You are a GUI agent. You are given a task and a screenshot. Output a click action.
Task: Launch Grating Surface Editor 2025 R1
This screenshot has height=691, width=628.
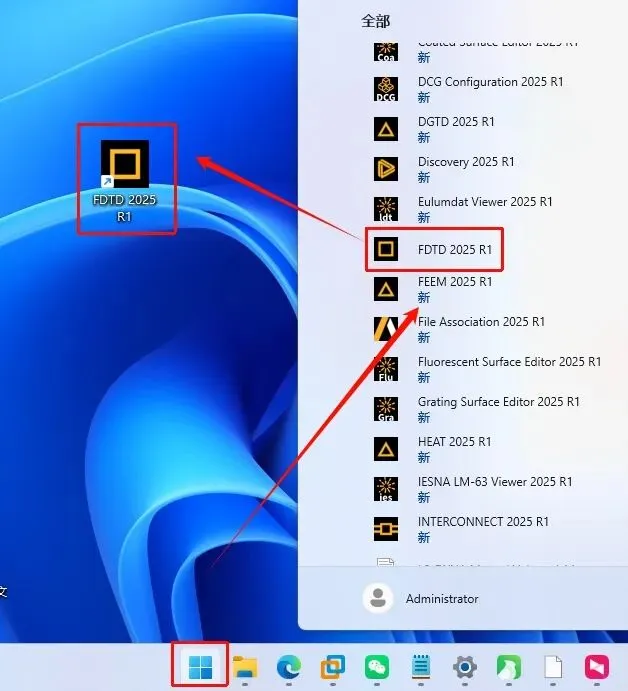coord(498,402)
